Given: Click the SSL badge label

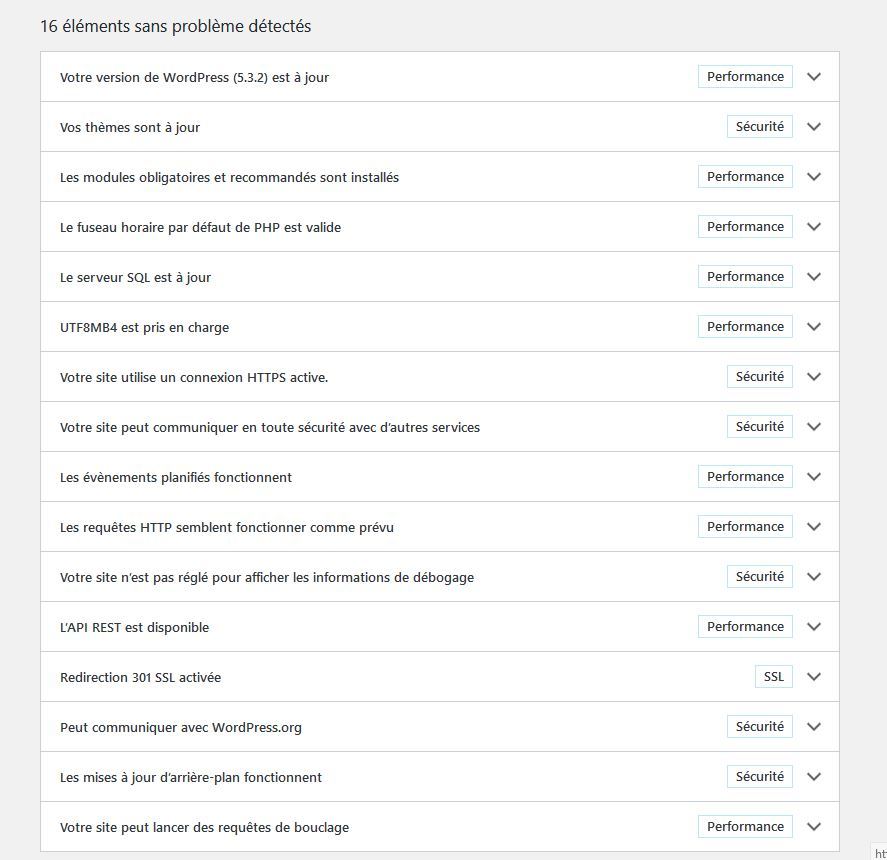Looking at the screenshot, I should coord(773,677).
